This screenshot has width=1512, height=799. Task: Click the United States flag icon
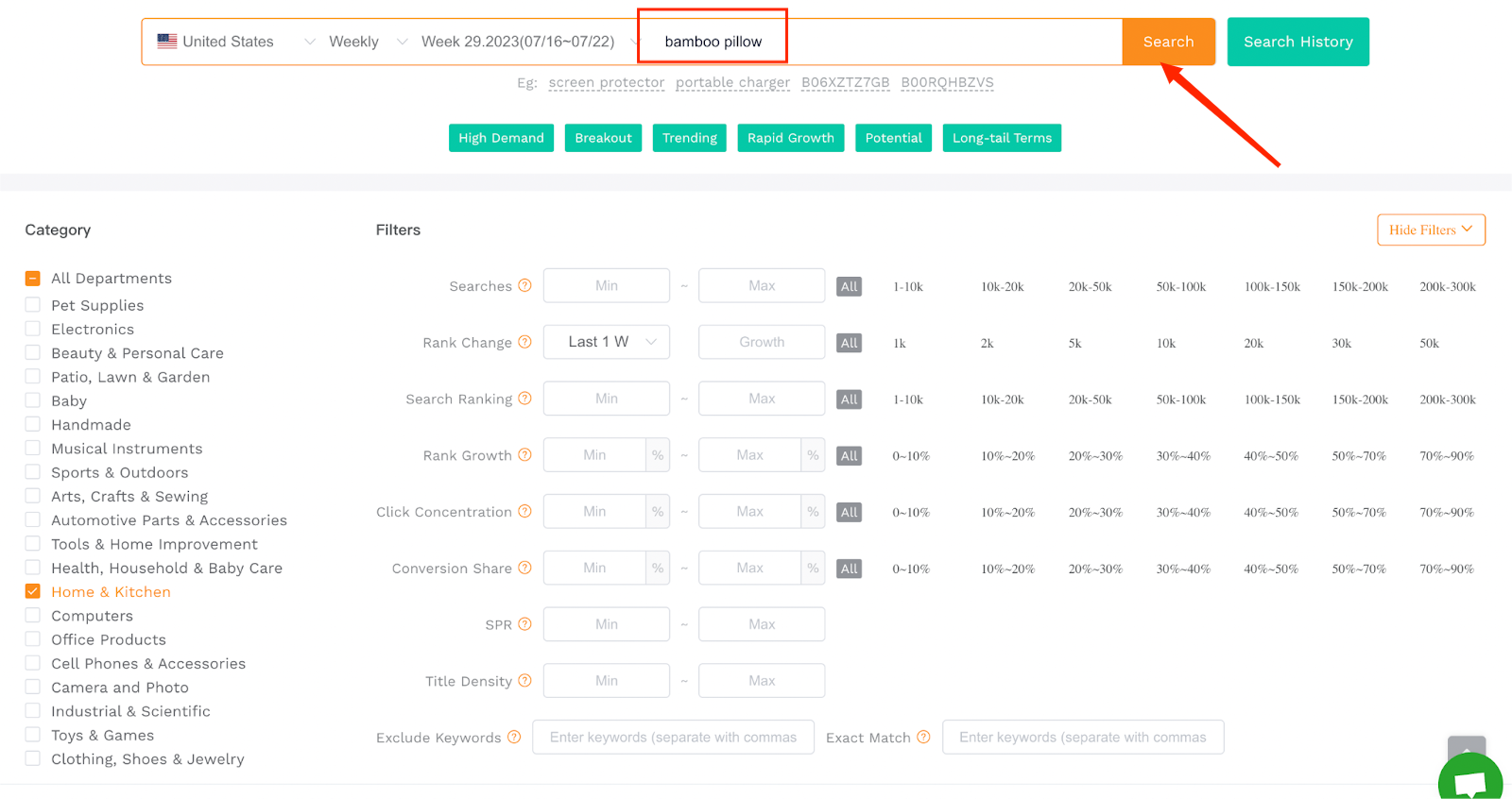pyautogui.click(x=167, y=42)
